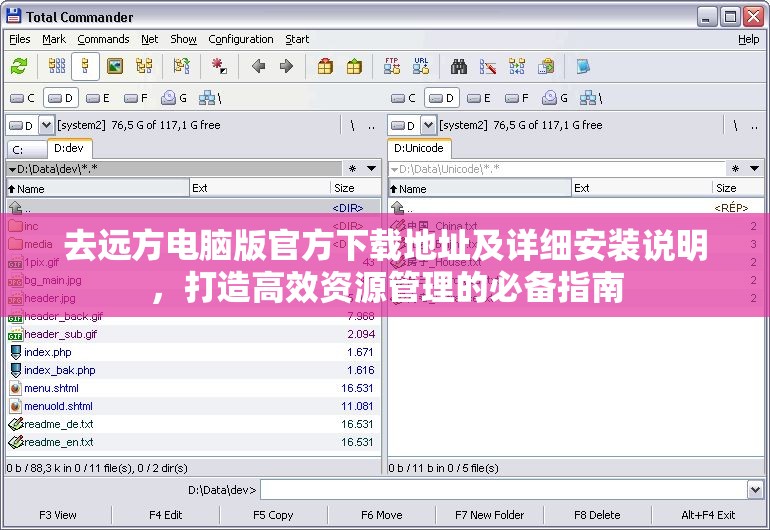Select drive C in right drive bar
This screenshot has width=770, height=530.
pos(404,98)
